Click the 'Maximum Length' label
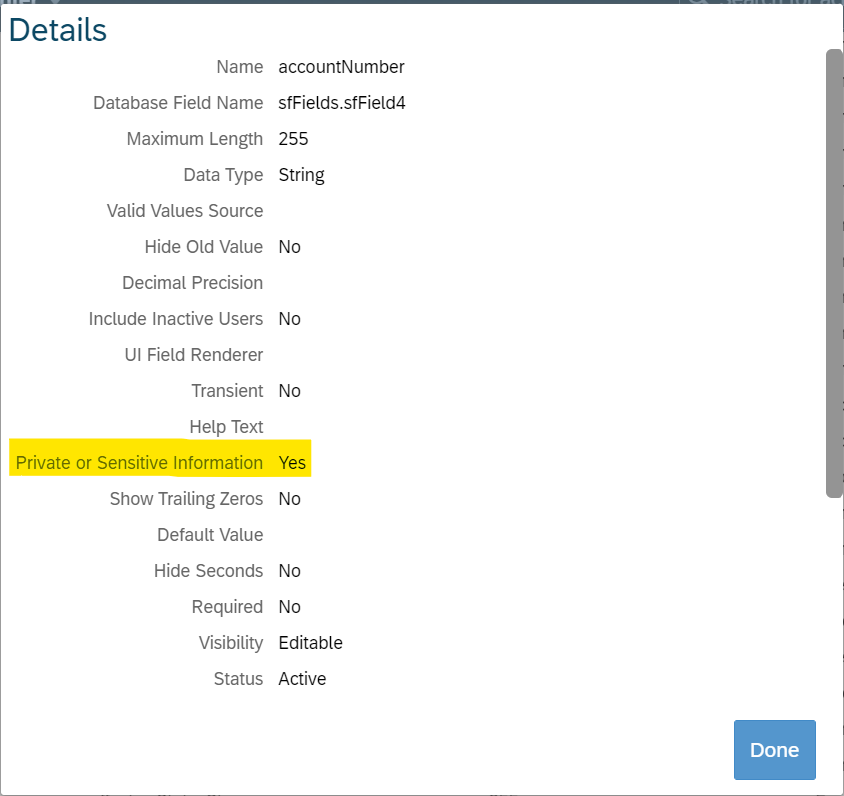 click(x=195, y=139)
